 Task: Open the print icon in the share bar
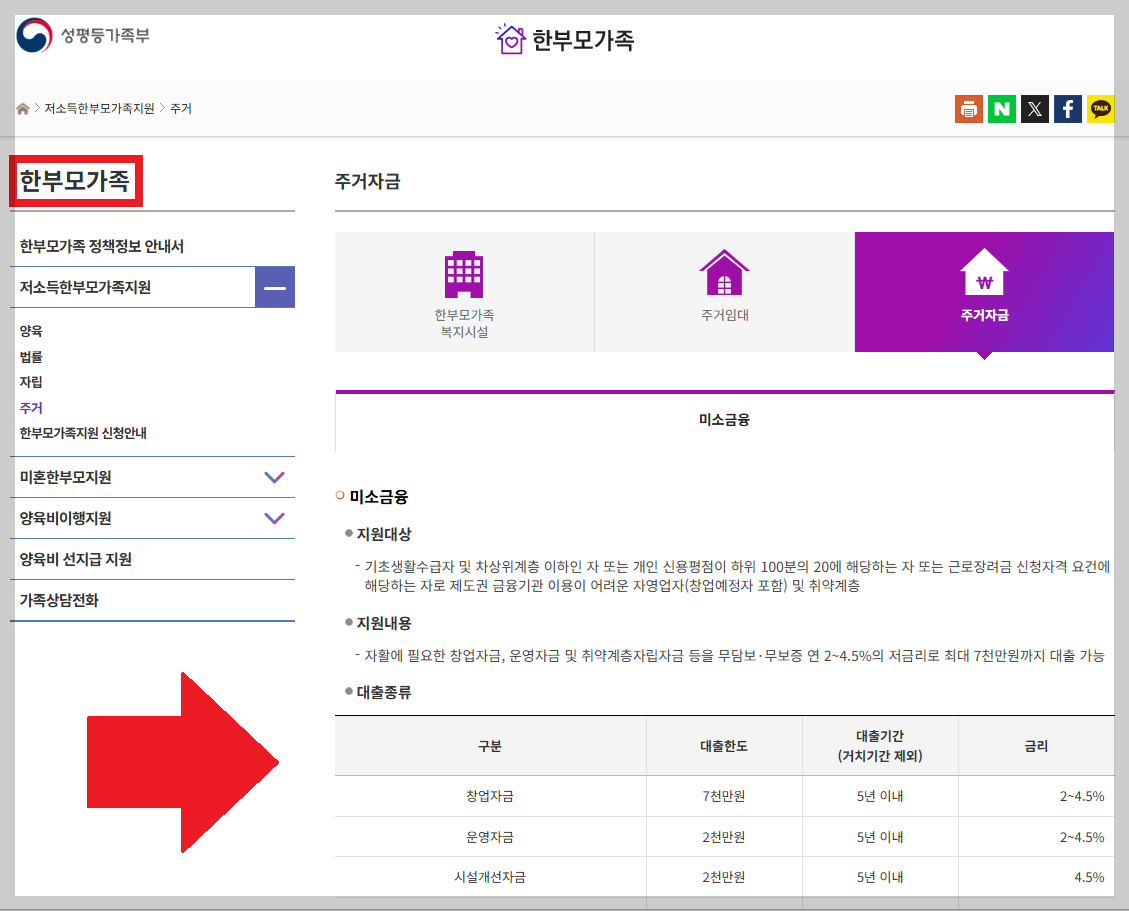968,108
